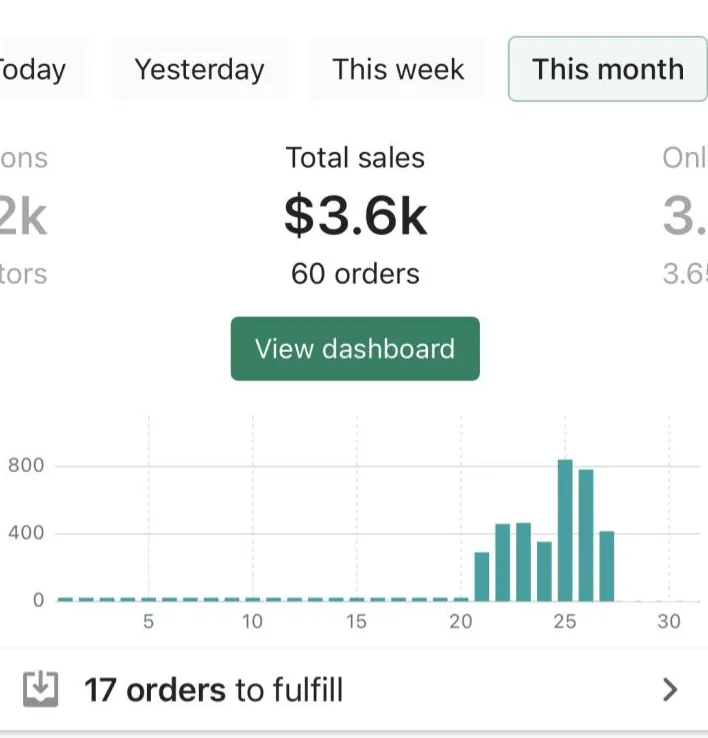
Task: Tap the Total sales $3.6k figure
Action: [355, 217]
